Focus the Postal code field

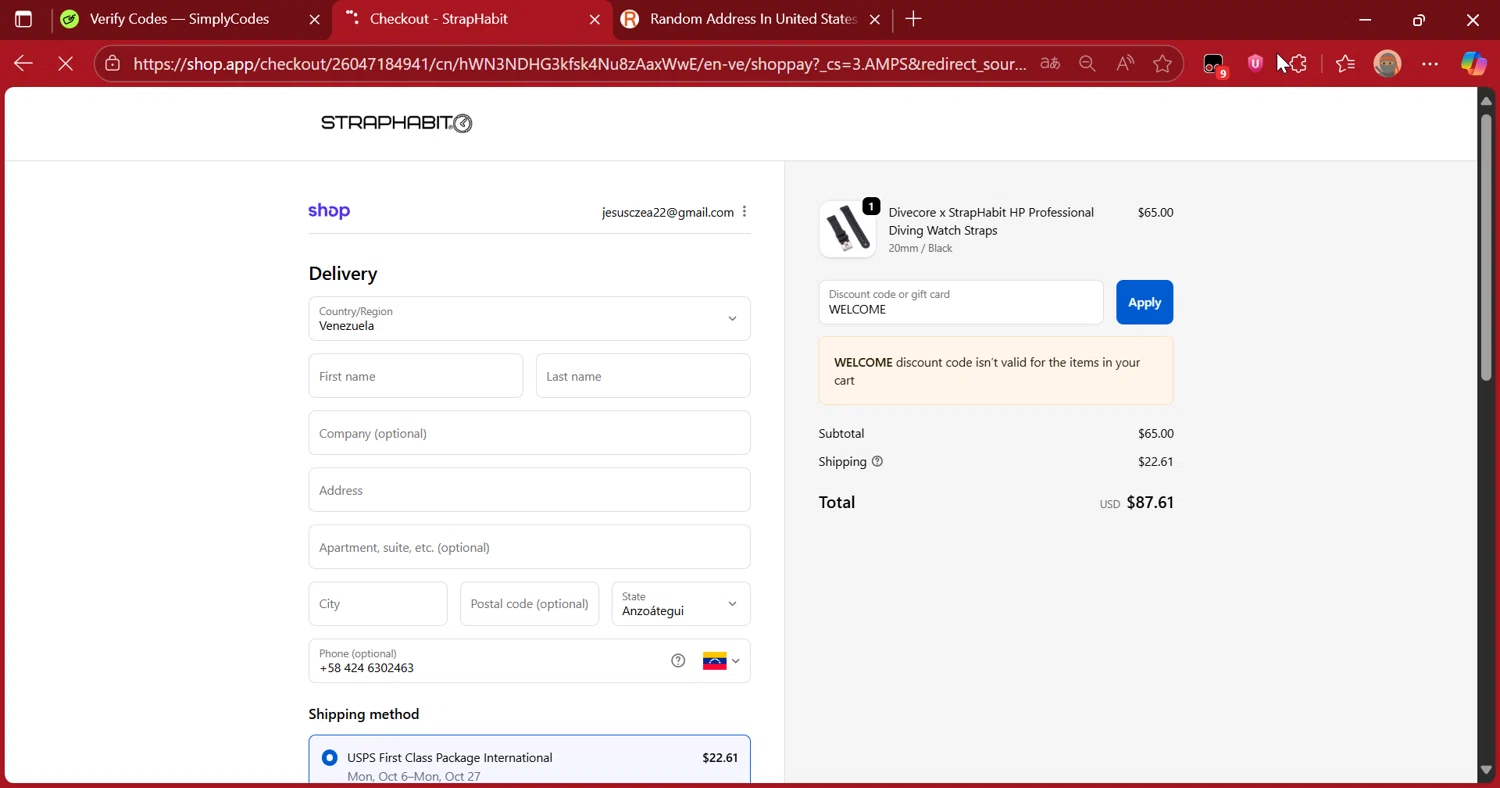tap(529, 604)
